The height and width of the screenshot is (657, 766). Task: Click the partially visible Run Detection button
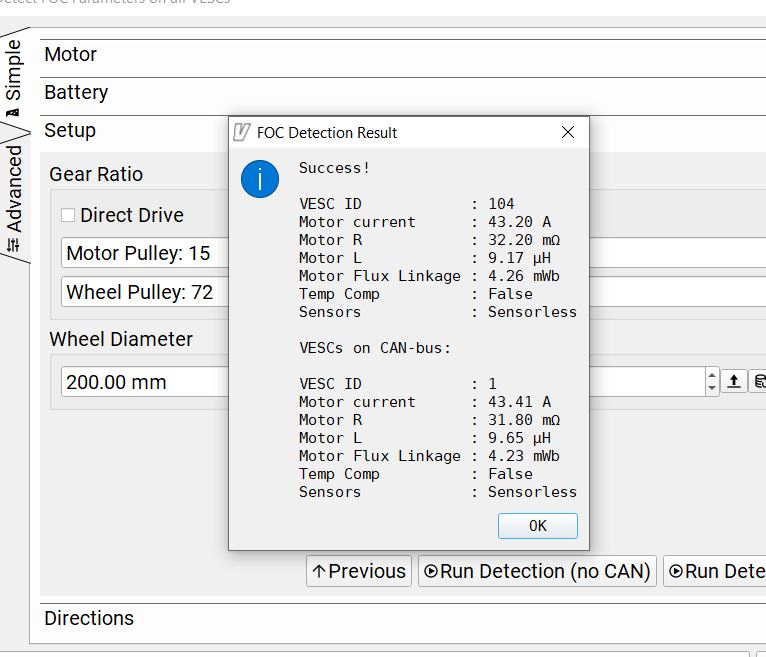[715, 571]
